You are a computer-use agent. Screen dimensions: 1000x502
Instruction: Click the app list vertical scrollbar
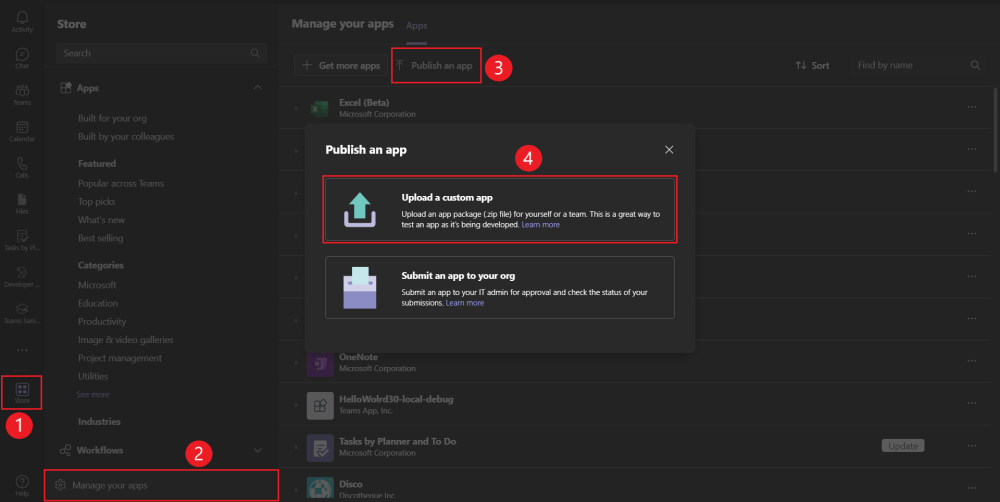tap(996, 130)
